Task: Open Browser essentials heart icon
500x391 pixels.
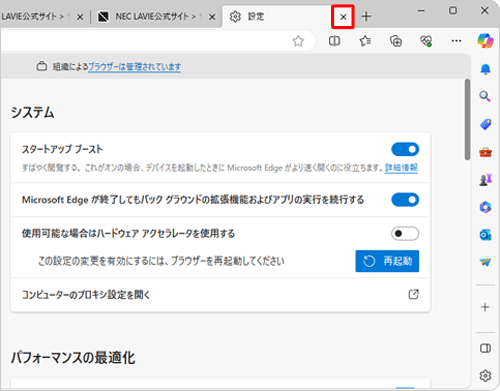Action: pyautogui.click(x=426, y=41)
